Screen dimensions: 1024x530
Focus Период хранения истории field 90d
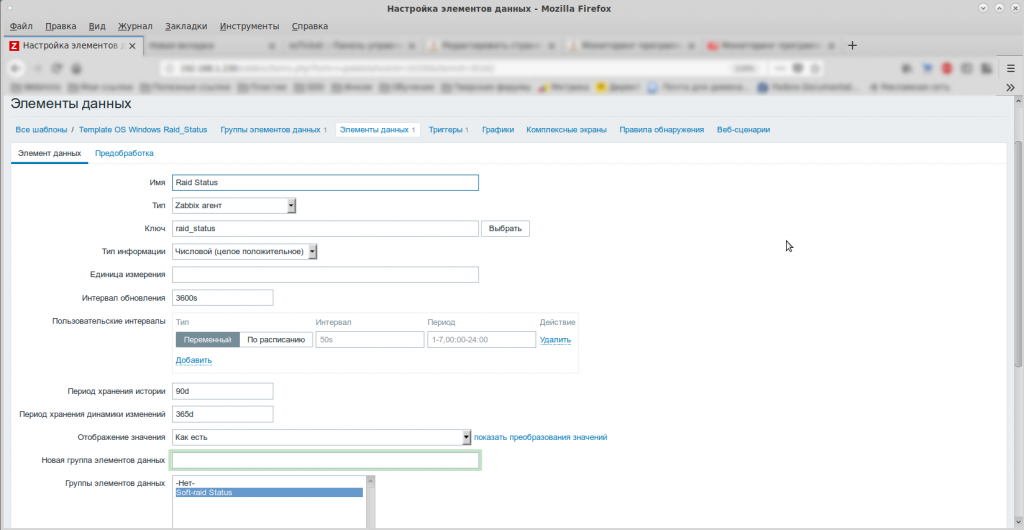click(223, 391)
